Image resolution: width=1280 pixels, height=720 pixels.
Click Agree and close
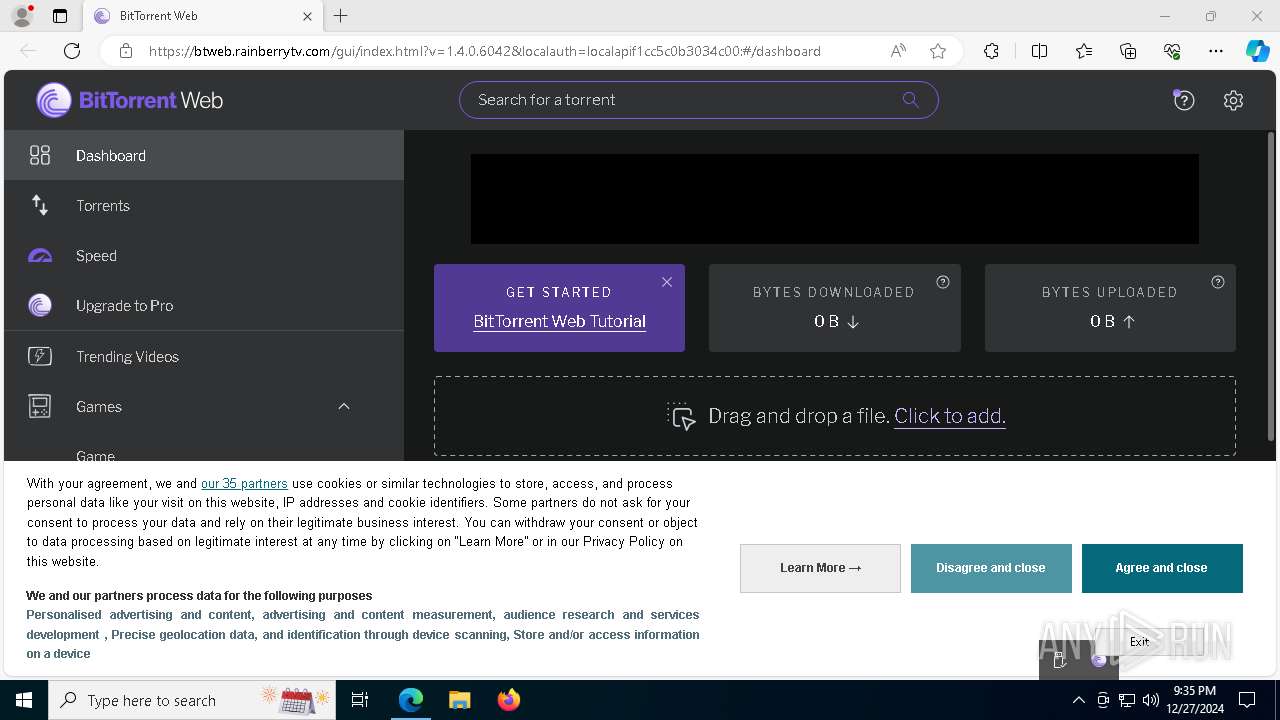pyautogui.click(x=1162, y=568)
